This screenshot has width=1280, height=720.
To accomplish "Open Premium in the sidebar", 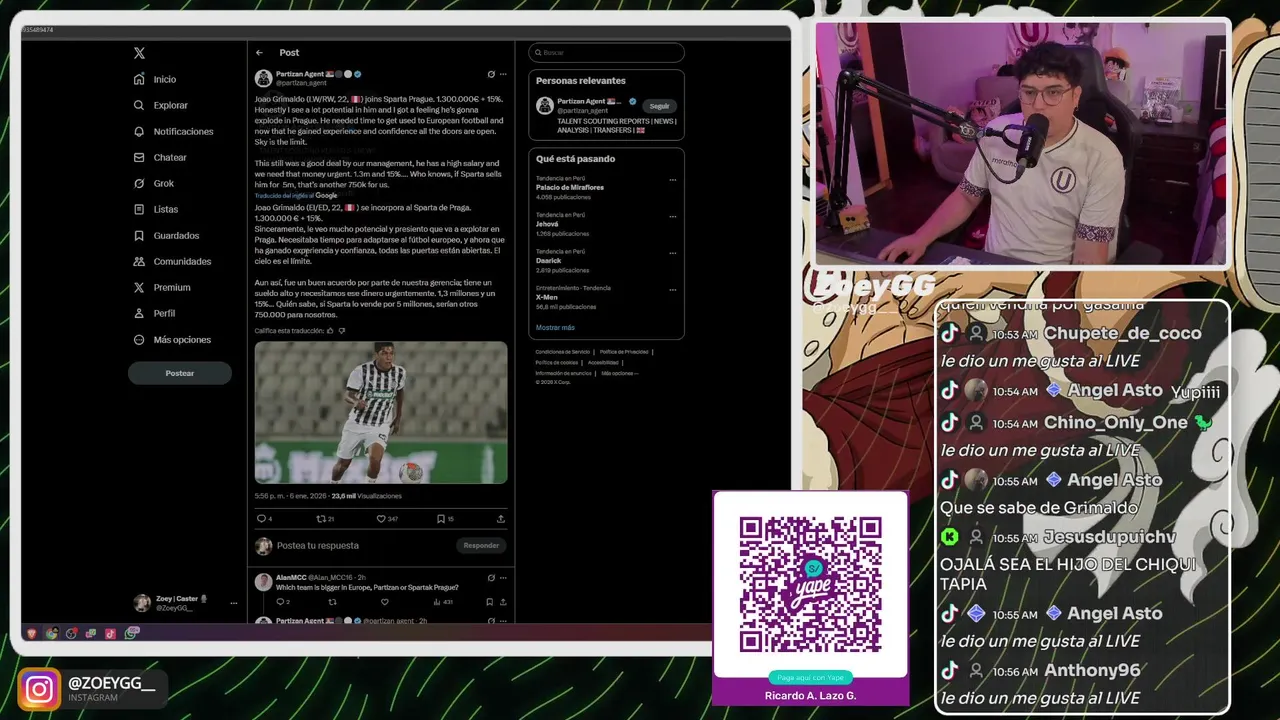I will (162, 287).
